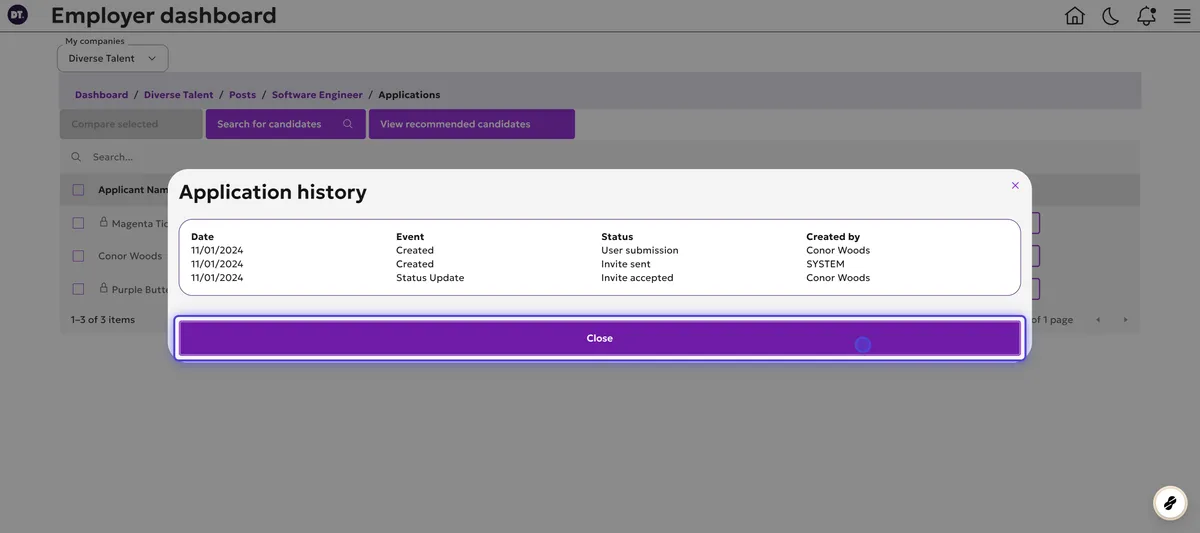Click the 'Invite sent' status cell

pyautogui.click(x=626, y=264)
